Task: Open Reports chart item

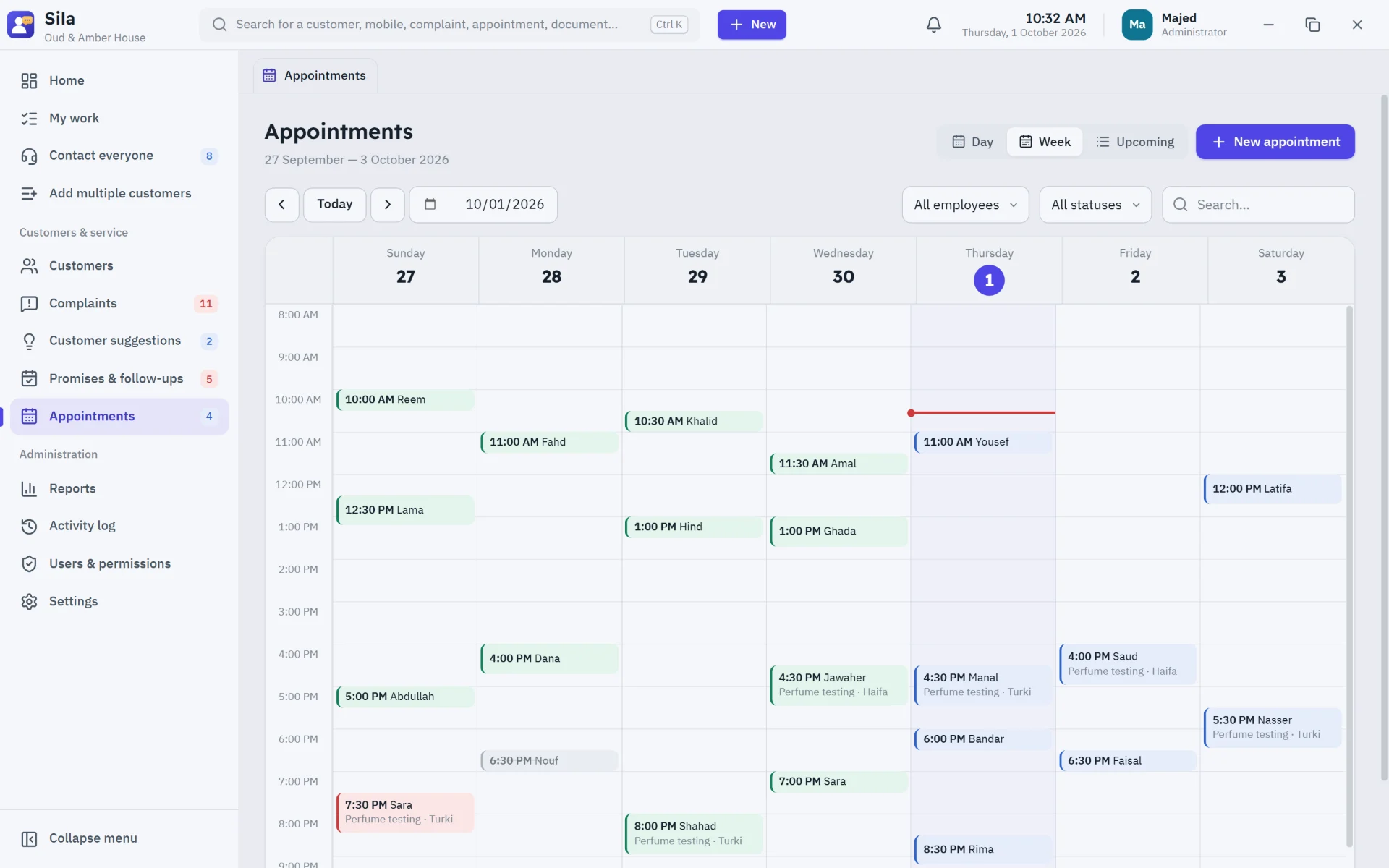Action: click(119, 488)
